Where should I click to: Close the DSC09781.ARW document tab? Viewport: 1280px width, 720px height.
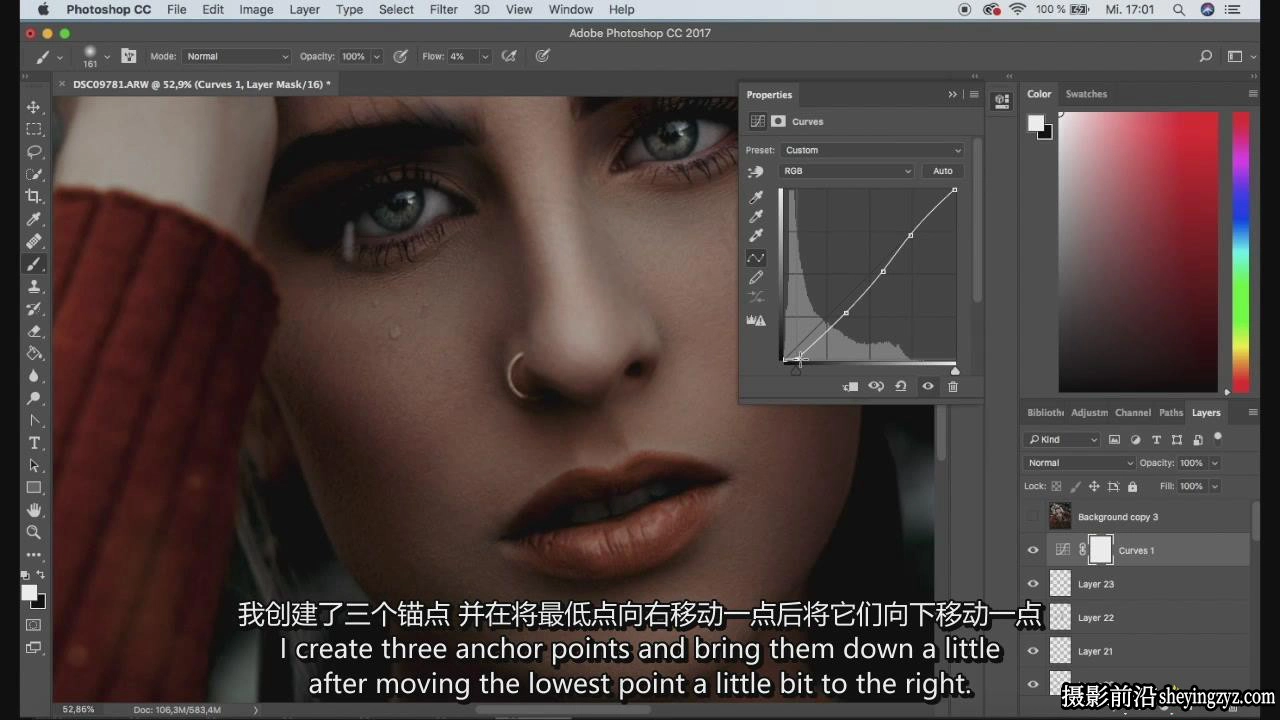click(62, 84)
